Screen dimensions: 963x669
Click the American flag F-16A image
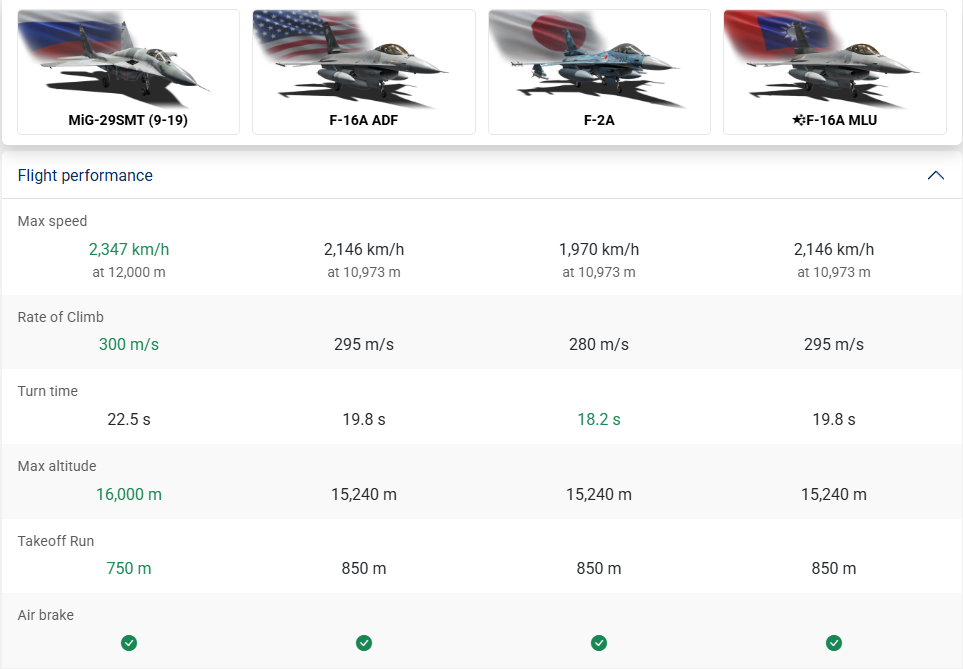(x=364, y=60)
